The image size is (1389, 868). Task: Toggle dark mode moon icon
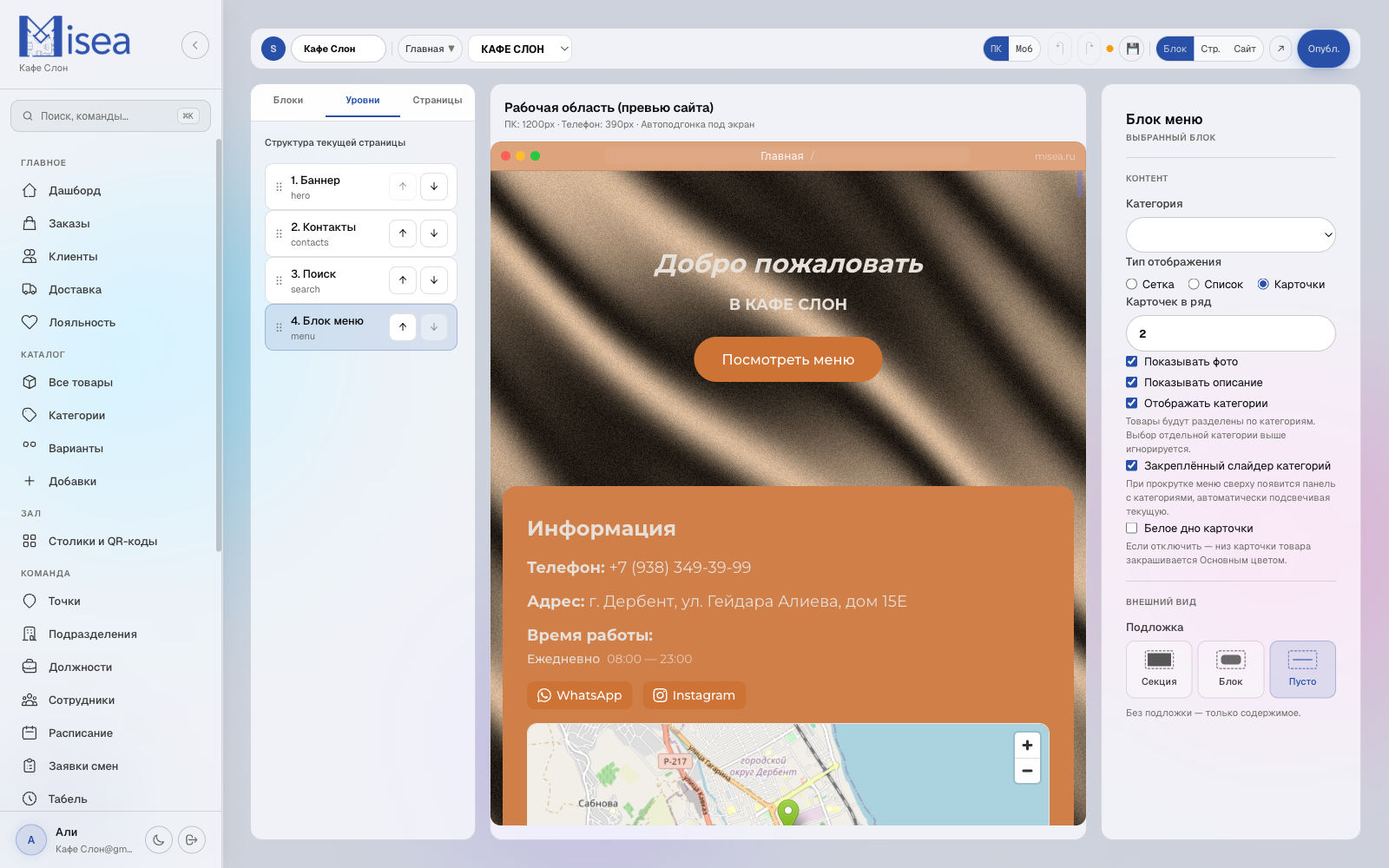click(x=158, y=839)
